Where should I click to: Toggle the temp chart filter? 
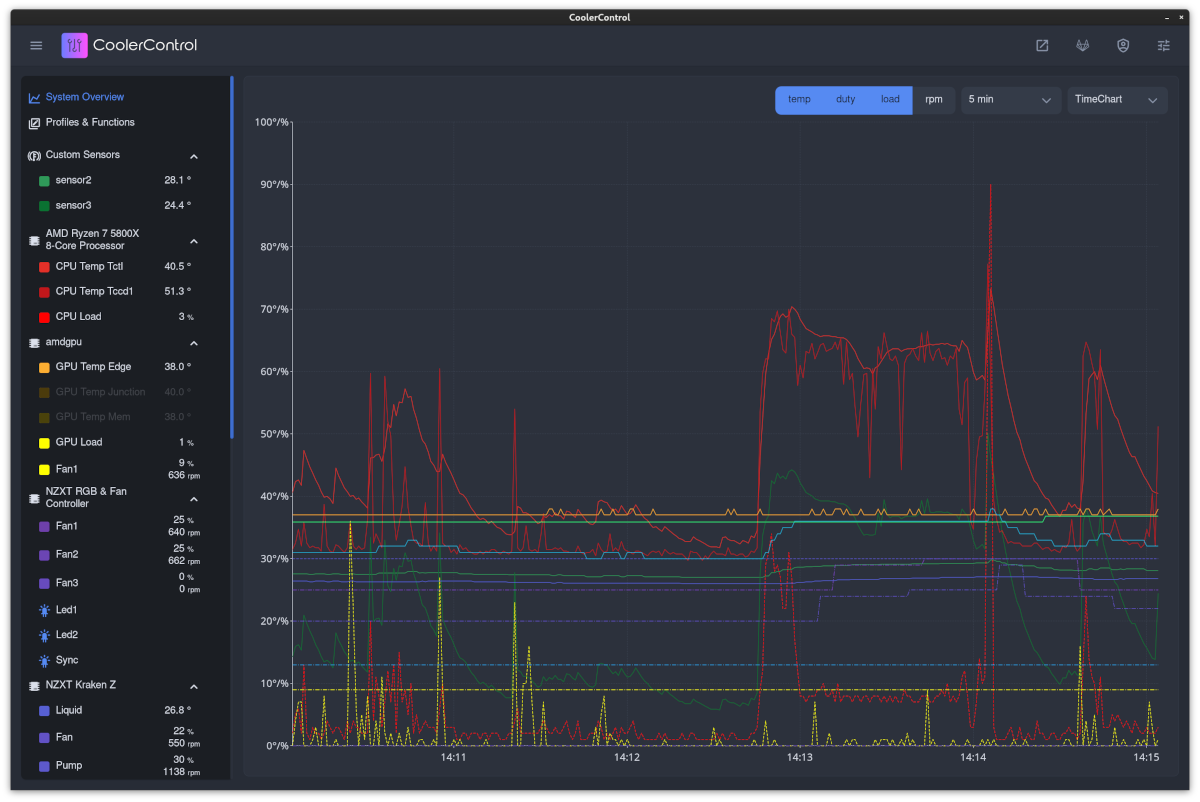(x=799, y=100)
